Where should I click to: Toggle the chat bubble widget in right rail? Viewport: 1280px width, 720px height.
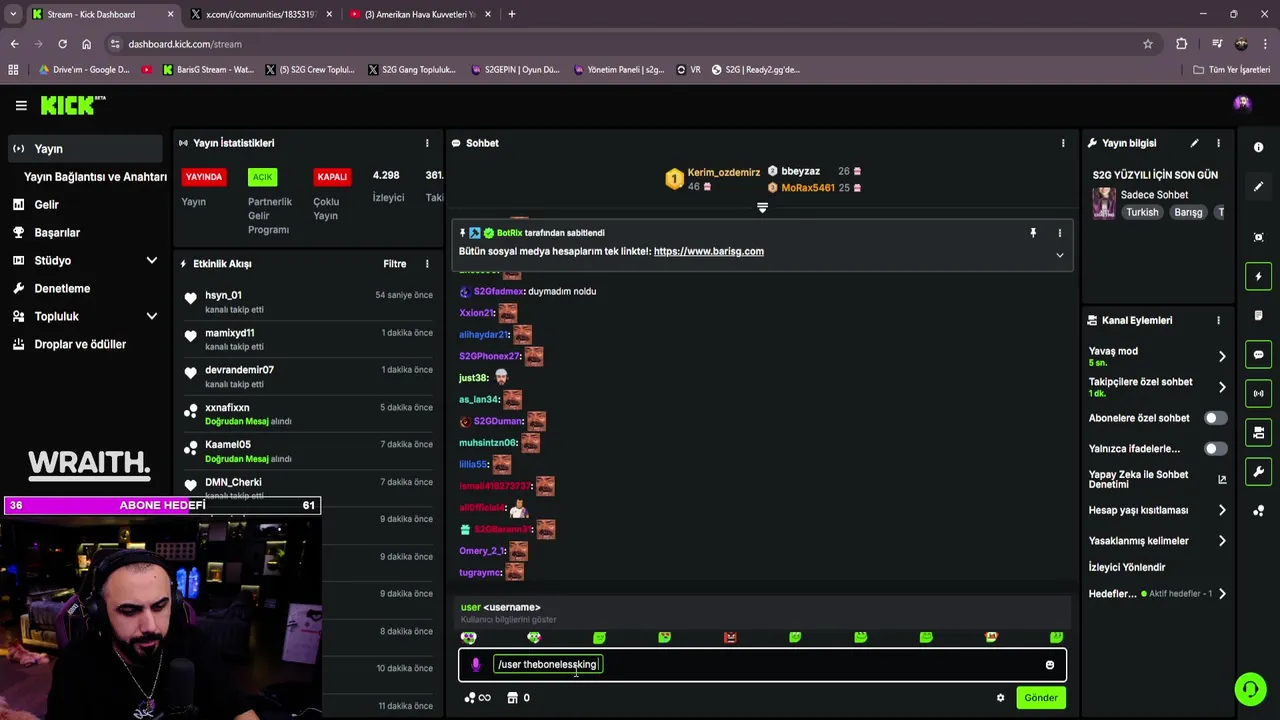point(1258,354)
